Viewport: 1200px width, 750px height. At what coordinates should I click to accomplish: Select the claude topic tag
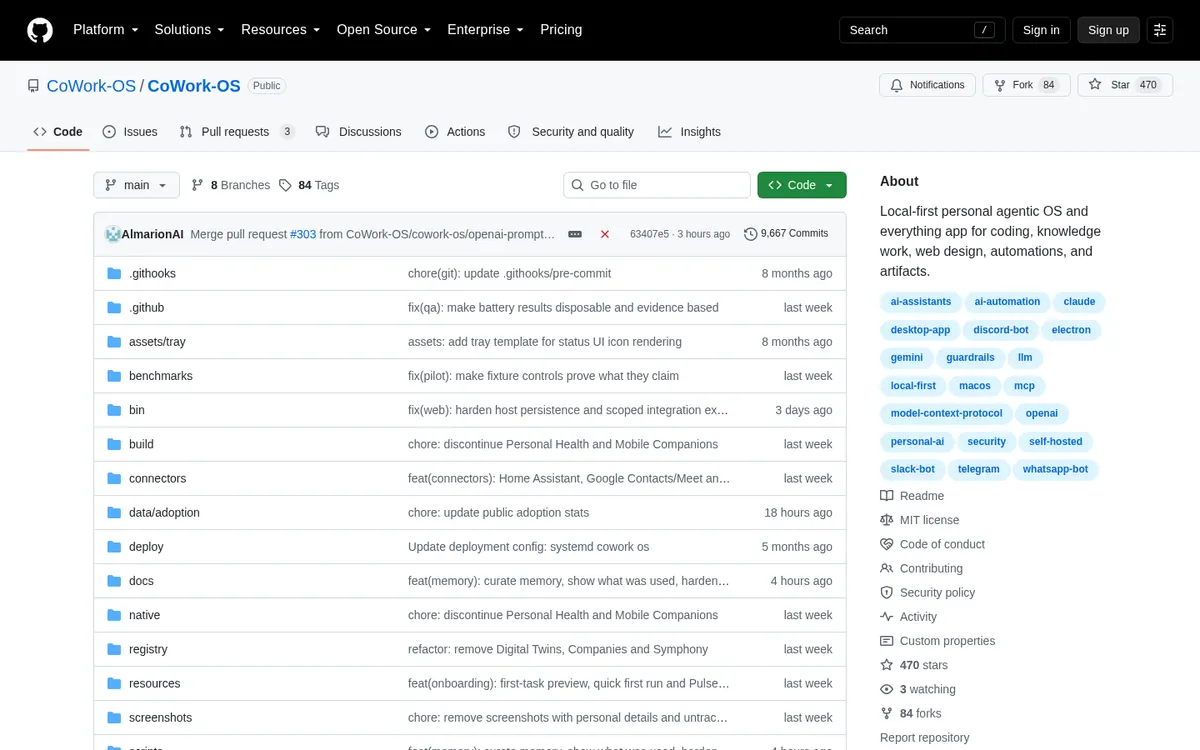point(1079,302)
